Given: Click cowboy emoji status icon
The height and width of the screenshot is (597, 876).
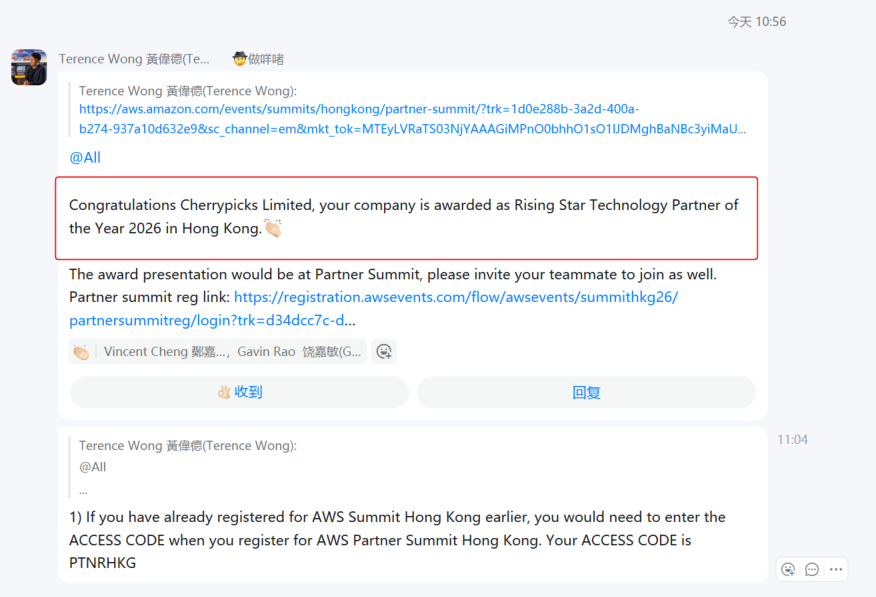Looking at the screenshot, I should [240, 59].
